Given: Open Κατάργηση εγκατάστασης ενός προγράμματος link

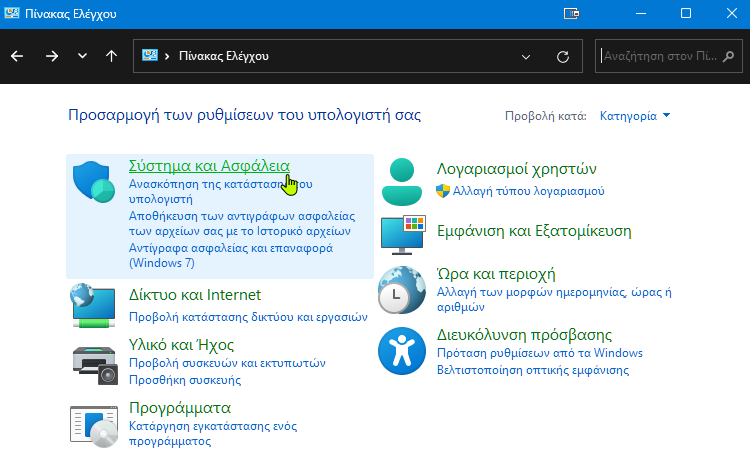Looking at the screenshot, I should [213, 433].
